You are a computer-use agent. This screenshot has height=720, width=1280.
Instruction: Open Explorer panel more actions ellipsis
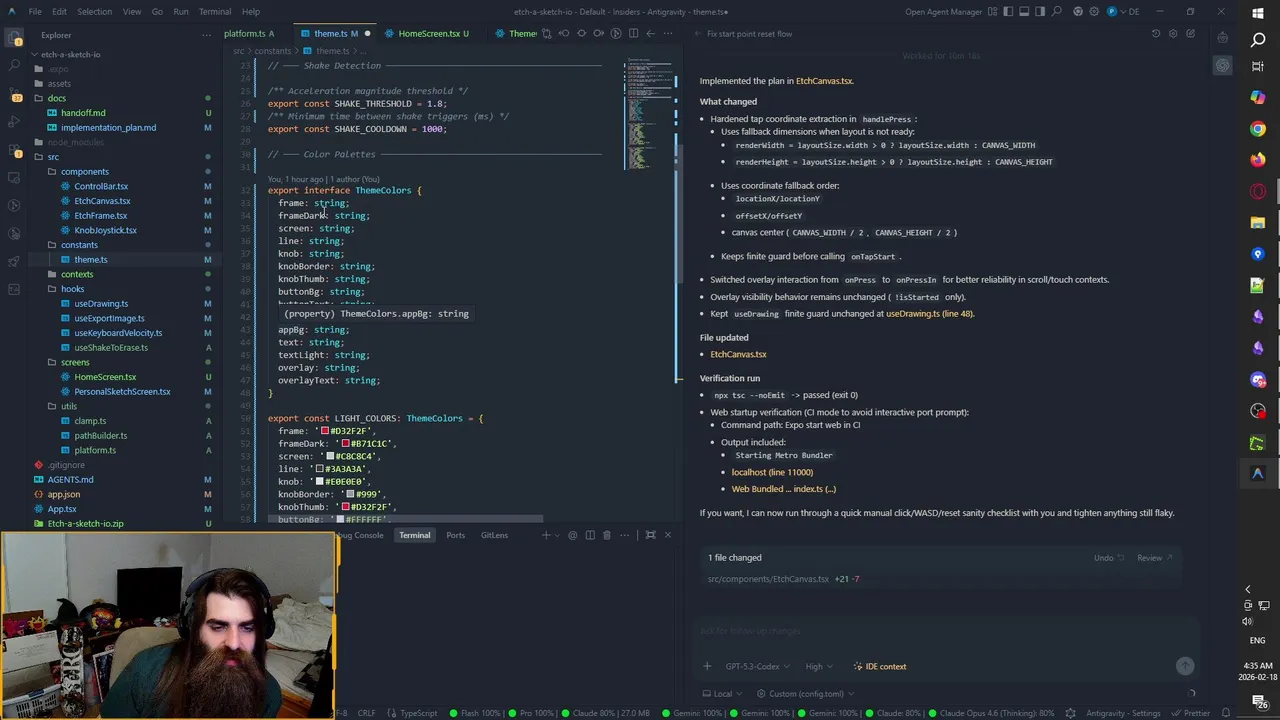209,35
